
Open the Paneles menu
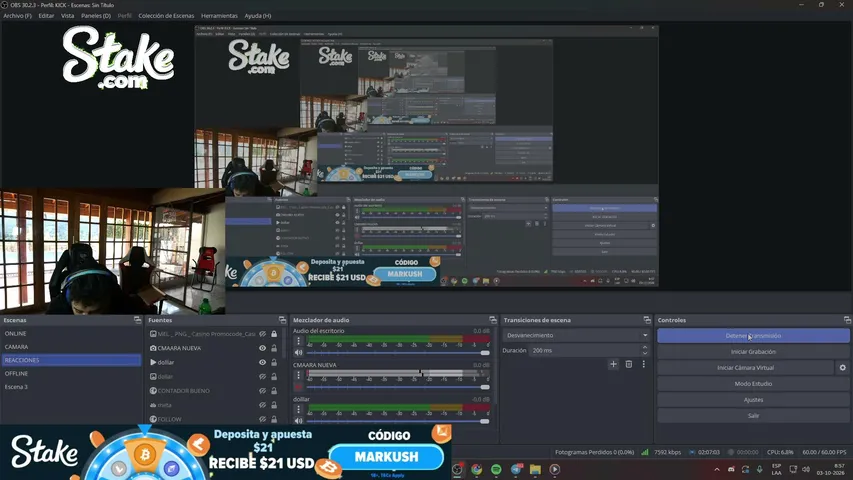click(x=96, y=16)
